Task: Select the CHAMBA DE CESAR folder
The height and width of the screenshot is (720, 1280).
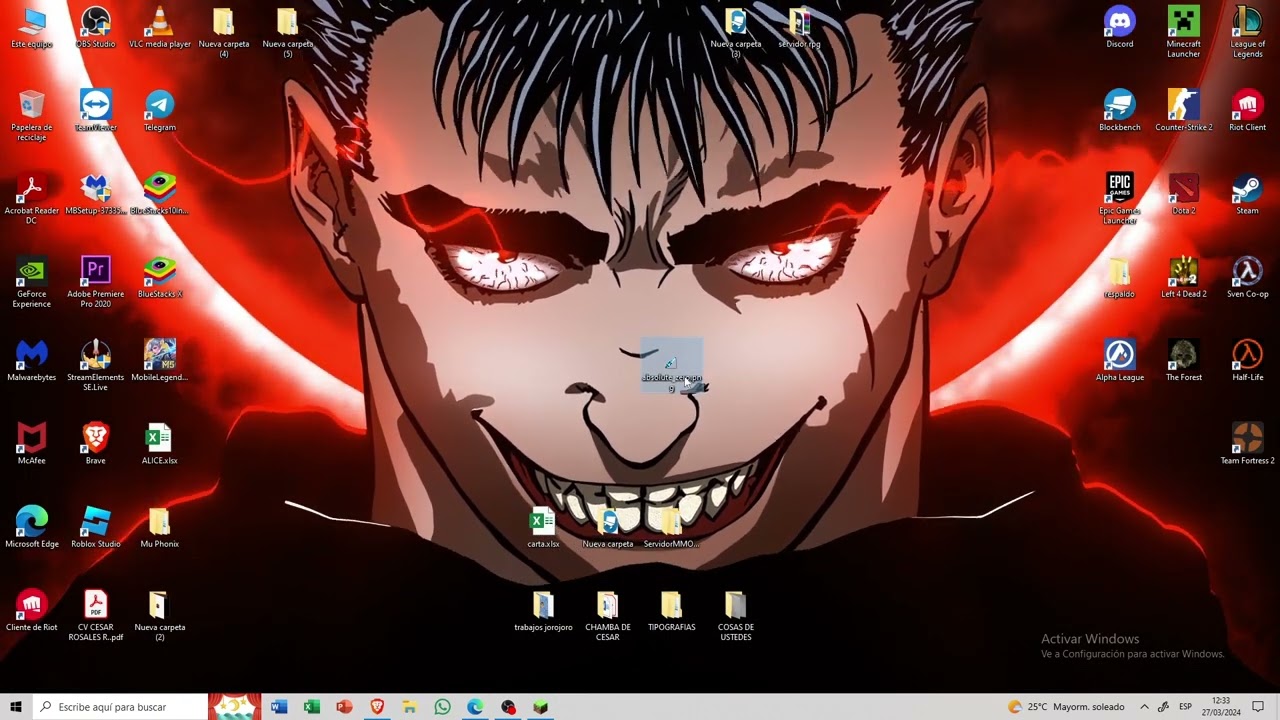Action: [x=608, y=616]
